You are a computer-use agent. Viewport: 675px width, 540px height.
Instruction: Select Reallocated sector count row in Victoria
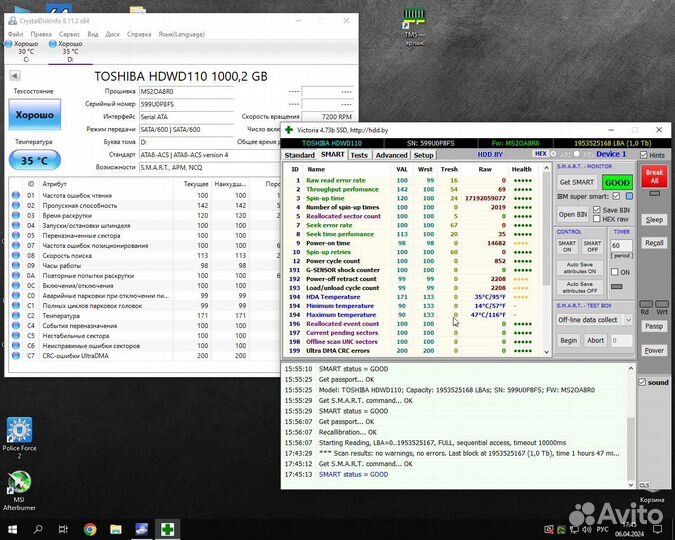click(x=412, y=216)
